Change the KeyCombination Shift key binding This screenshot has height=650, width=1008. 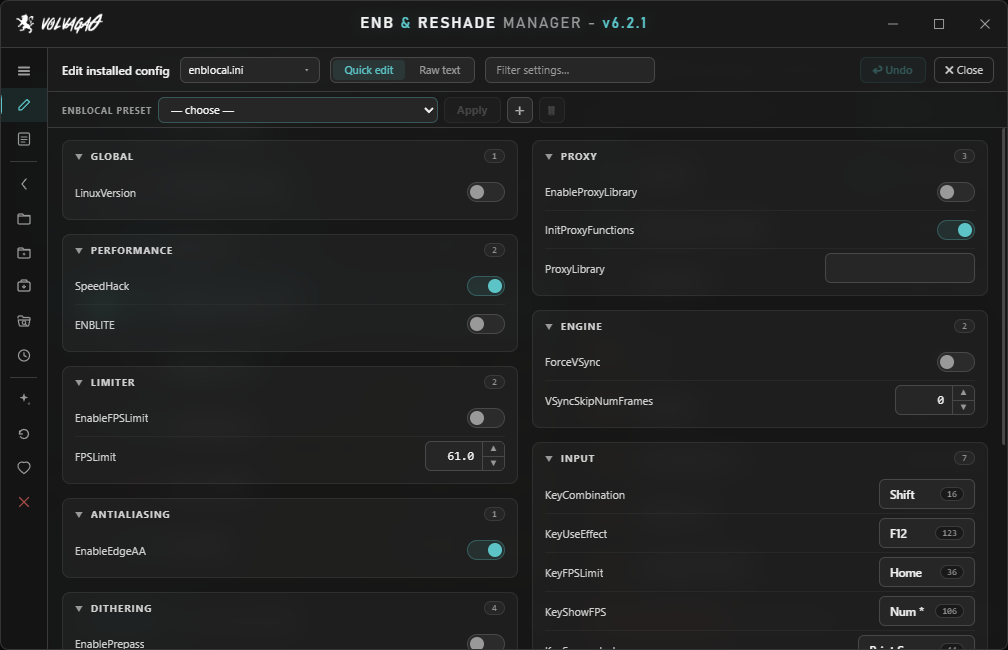(x=926, y=494)
